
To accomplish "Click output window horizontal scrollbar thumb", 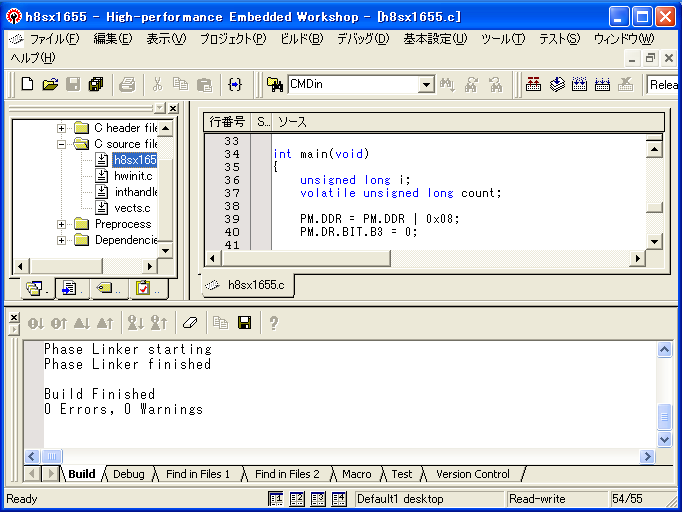I will [x=52, y=456].
